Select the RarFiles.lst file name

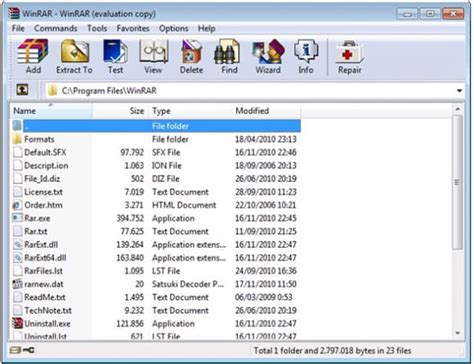click(43, 271)
